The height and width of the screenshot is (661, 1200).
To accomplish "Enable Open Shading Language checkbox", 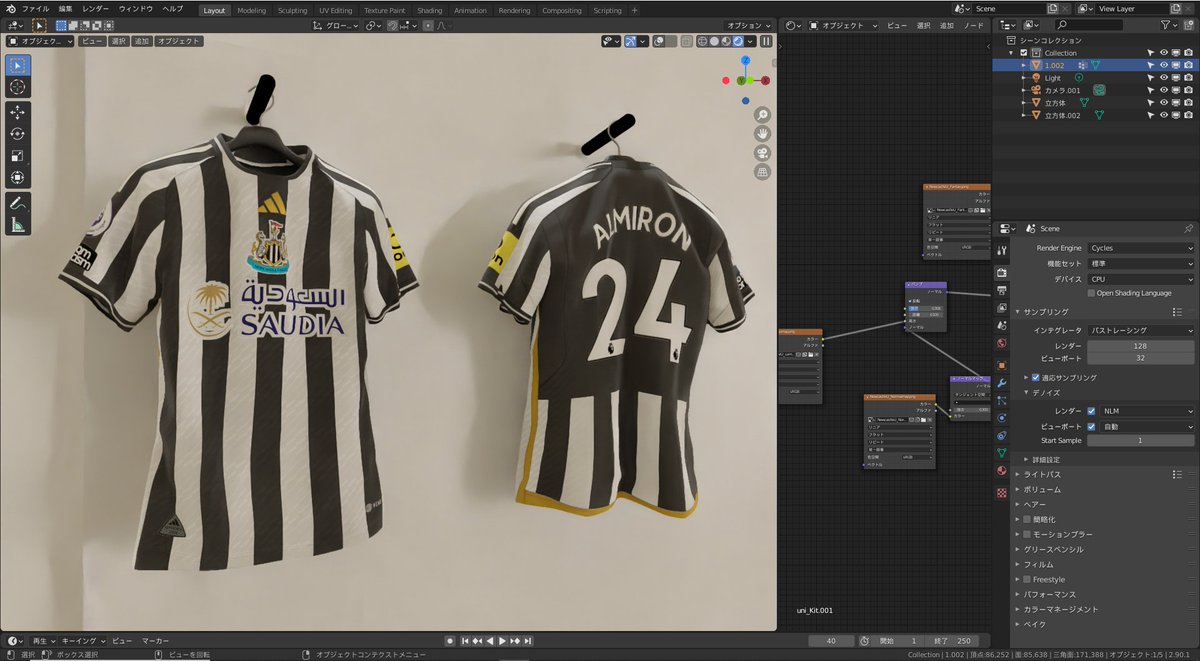I will point(1091,293).
